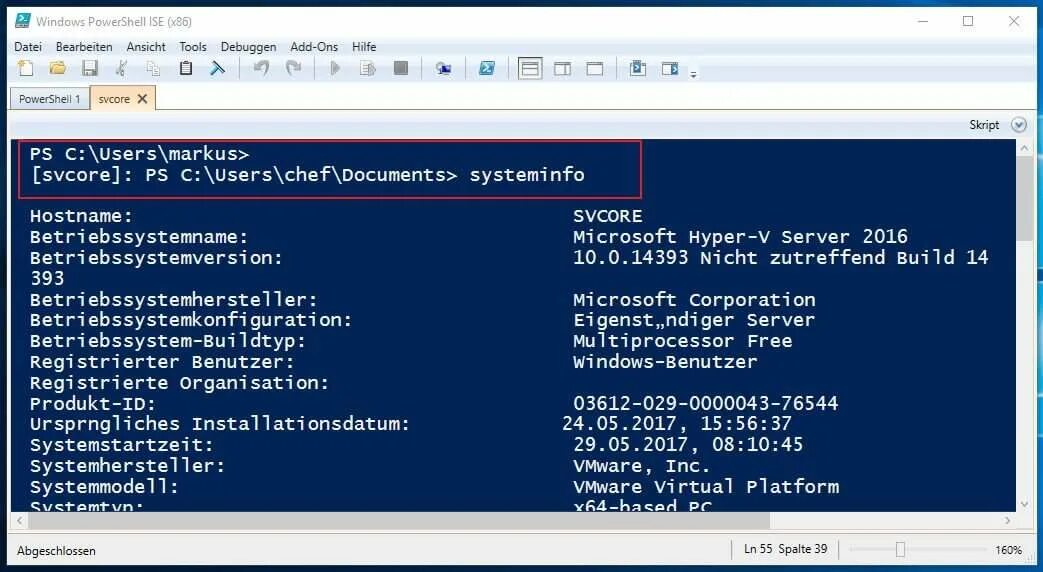Stop operation square icon
The width and height of the screenshot is (1043, 572).
pyautogui.click(x=400, y=69)
